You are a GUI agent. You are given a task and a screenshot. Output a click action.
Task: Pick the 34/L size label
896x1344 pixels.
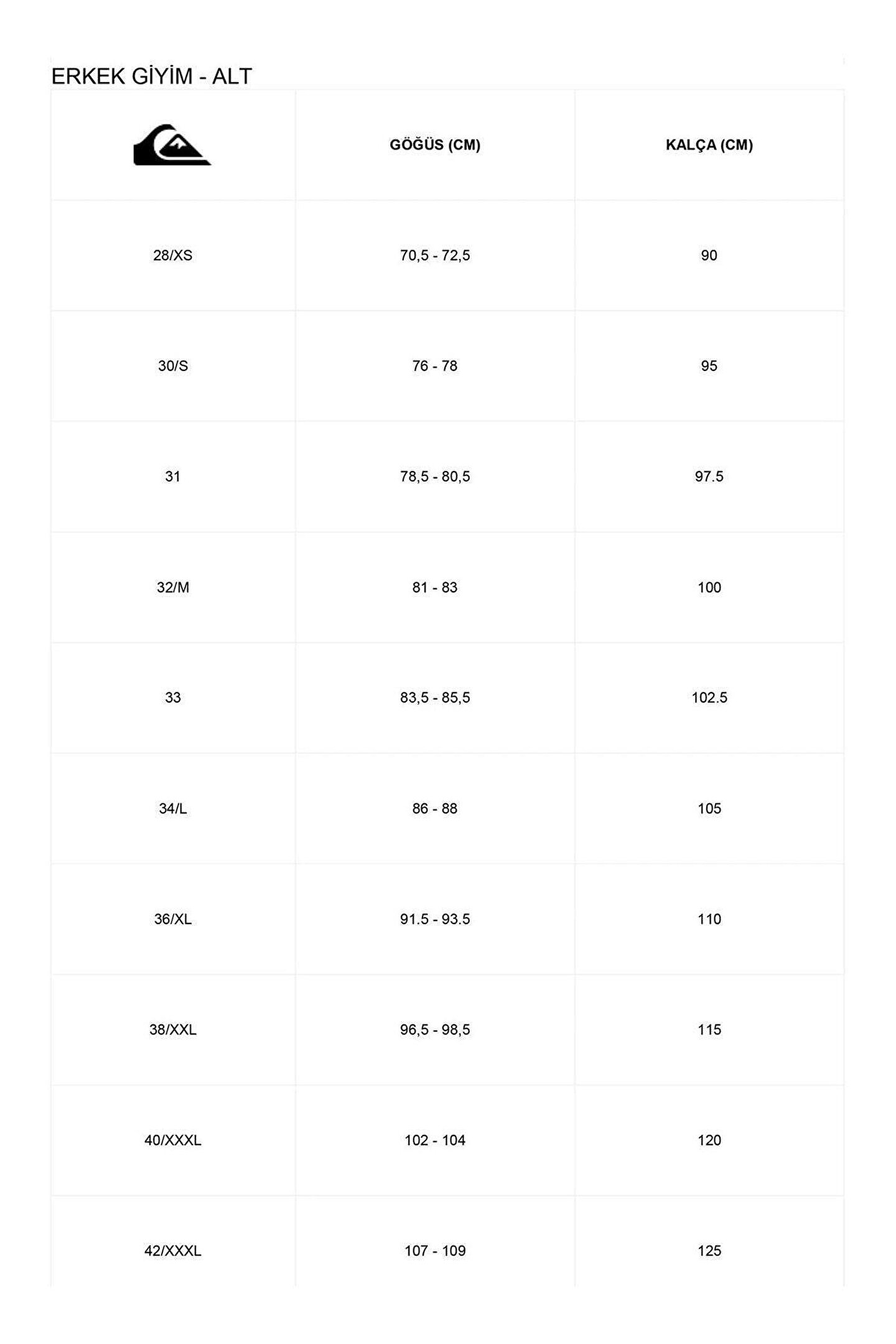pos(172,808)
